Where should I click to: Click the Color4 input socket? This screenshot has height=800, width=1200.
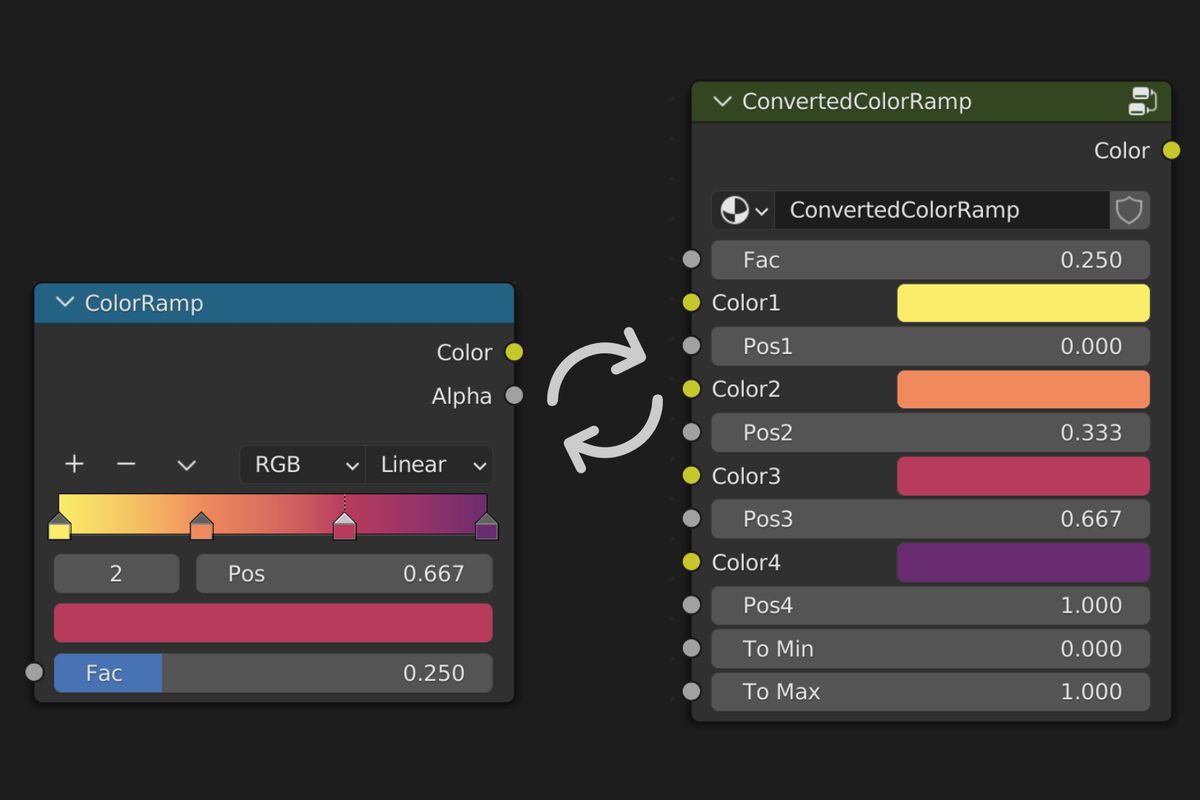(x=691, y=562)
